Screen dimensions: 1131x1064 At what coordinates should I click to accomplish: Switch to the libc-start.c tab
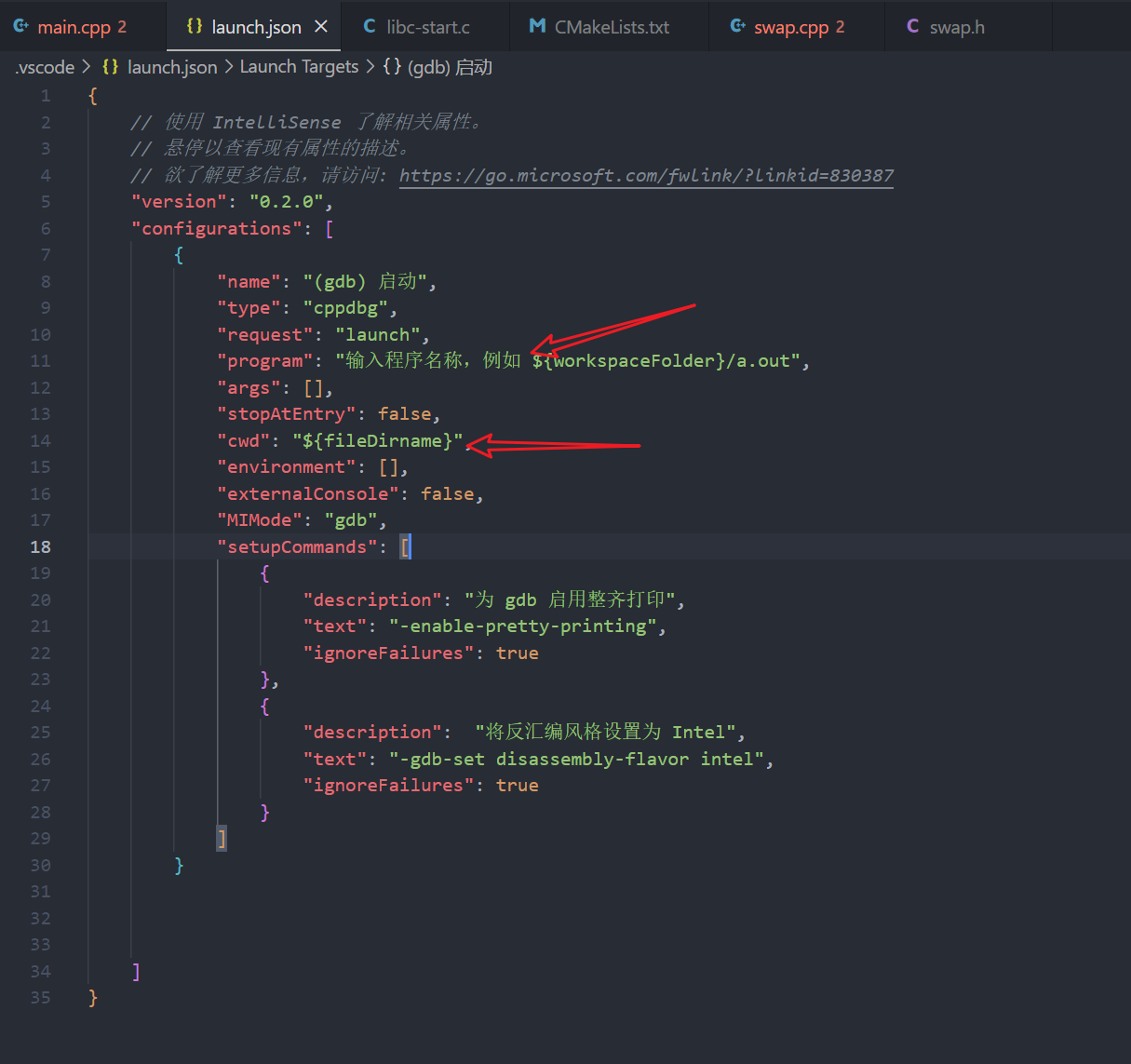[427, 27]
